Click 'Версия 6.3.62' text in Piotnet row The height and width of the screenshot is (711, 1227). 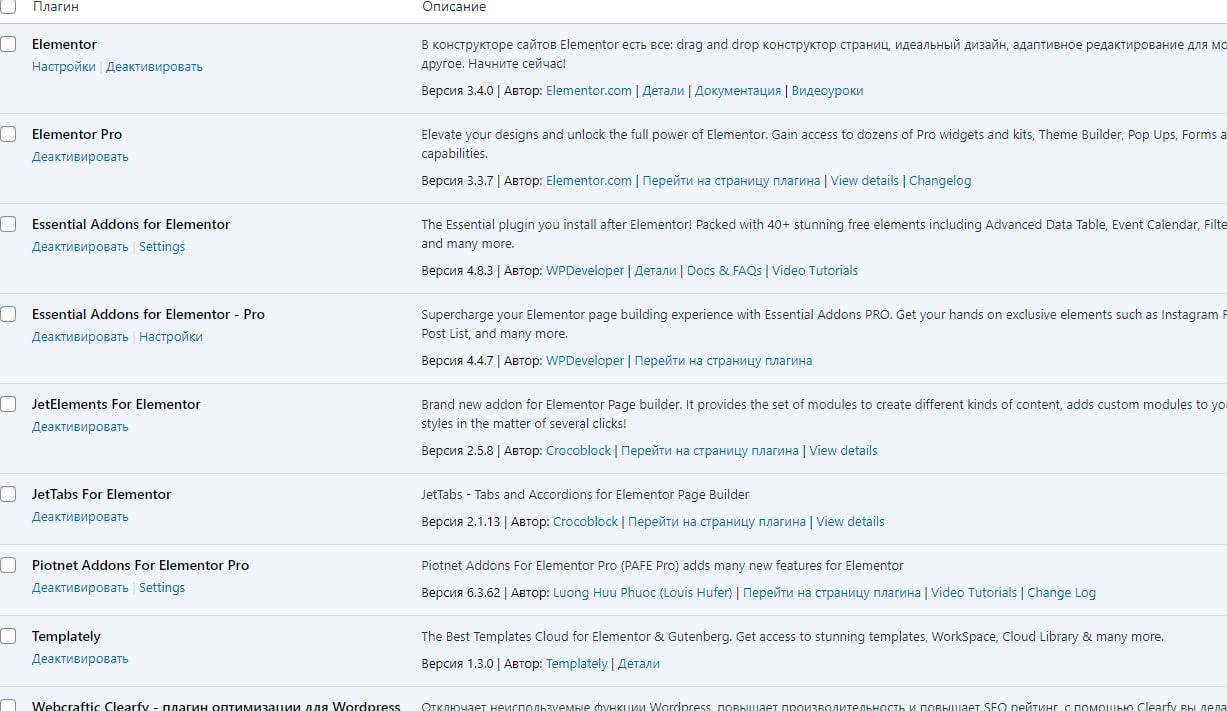461,593
